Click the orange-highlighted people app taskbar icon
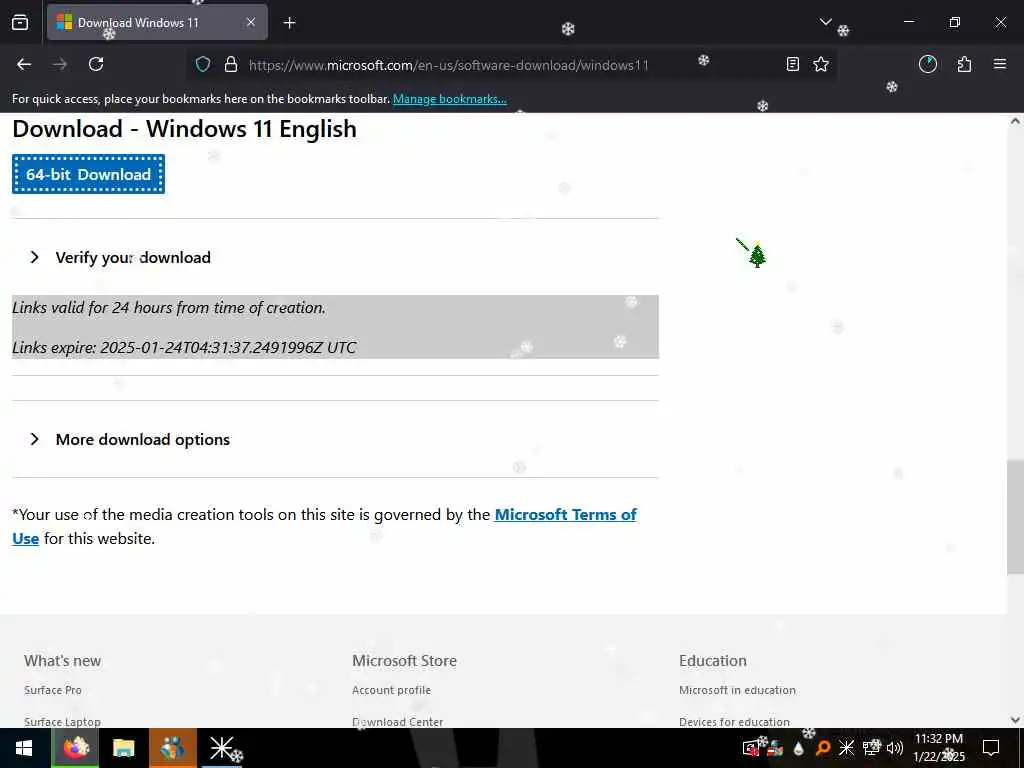Viewport: 1024px width, 768px height. point(172,748)
